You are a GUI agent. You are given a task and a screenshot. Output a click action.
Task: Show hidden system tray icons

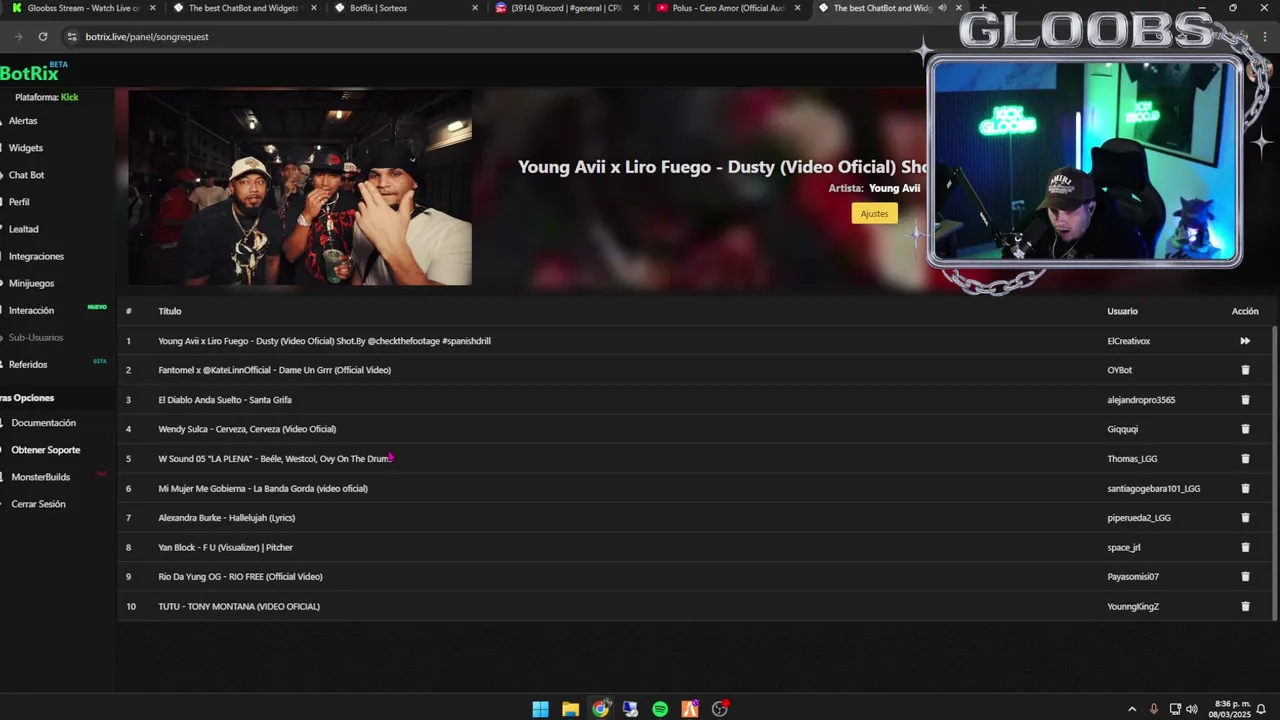point(1132,709)
